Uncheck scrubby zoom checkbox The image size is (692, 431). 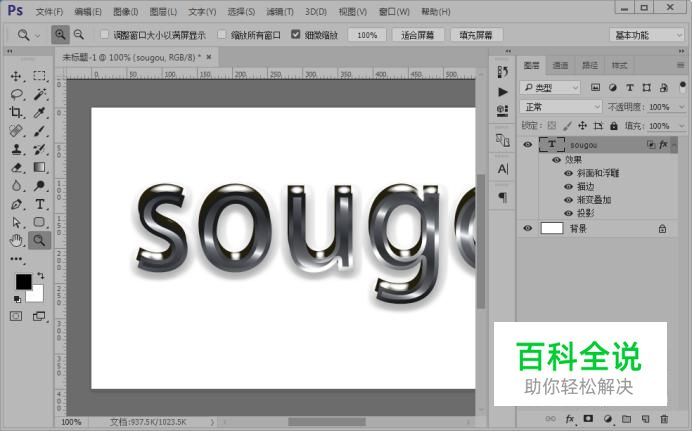296,34
